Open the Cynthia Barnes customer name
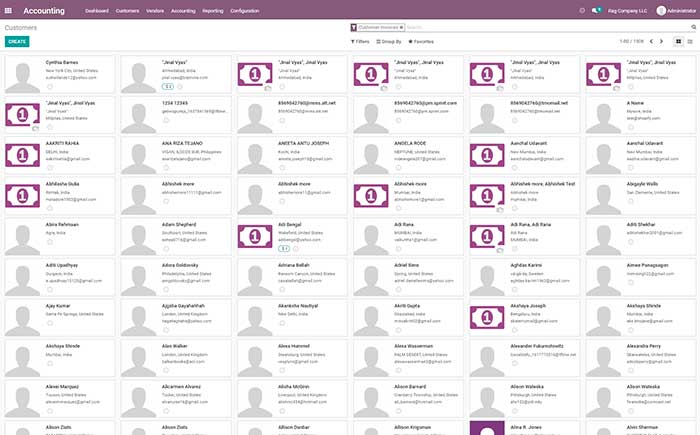Viewport: 700px width, 435px height. (x=62, y=63)
